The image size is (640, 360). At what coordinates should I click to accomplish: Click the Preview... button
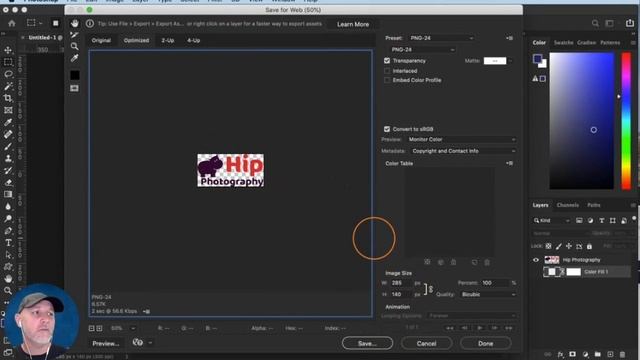[106, 343]
